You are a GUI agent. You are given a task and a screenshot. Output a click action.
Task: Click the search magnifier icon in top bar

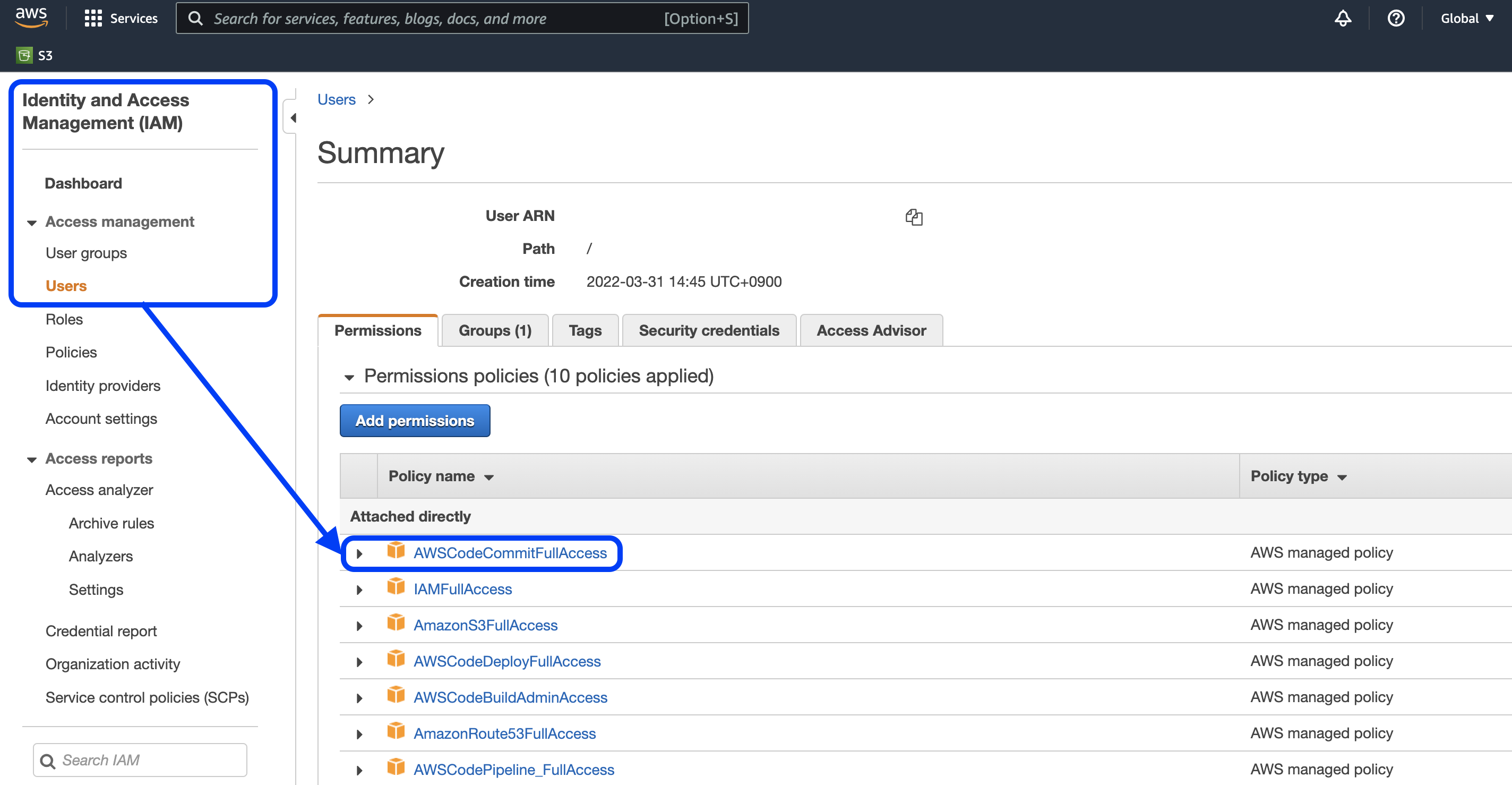195,19
